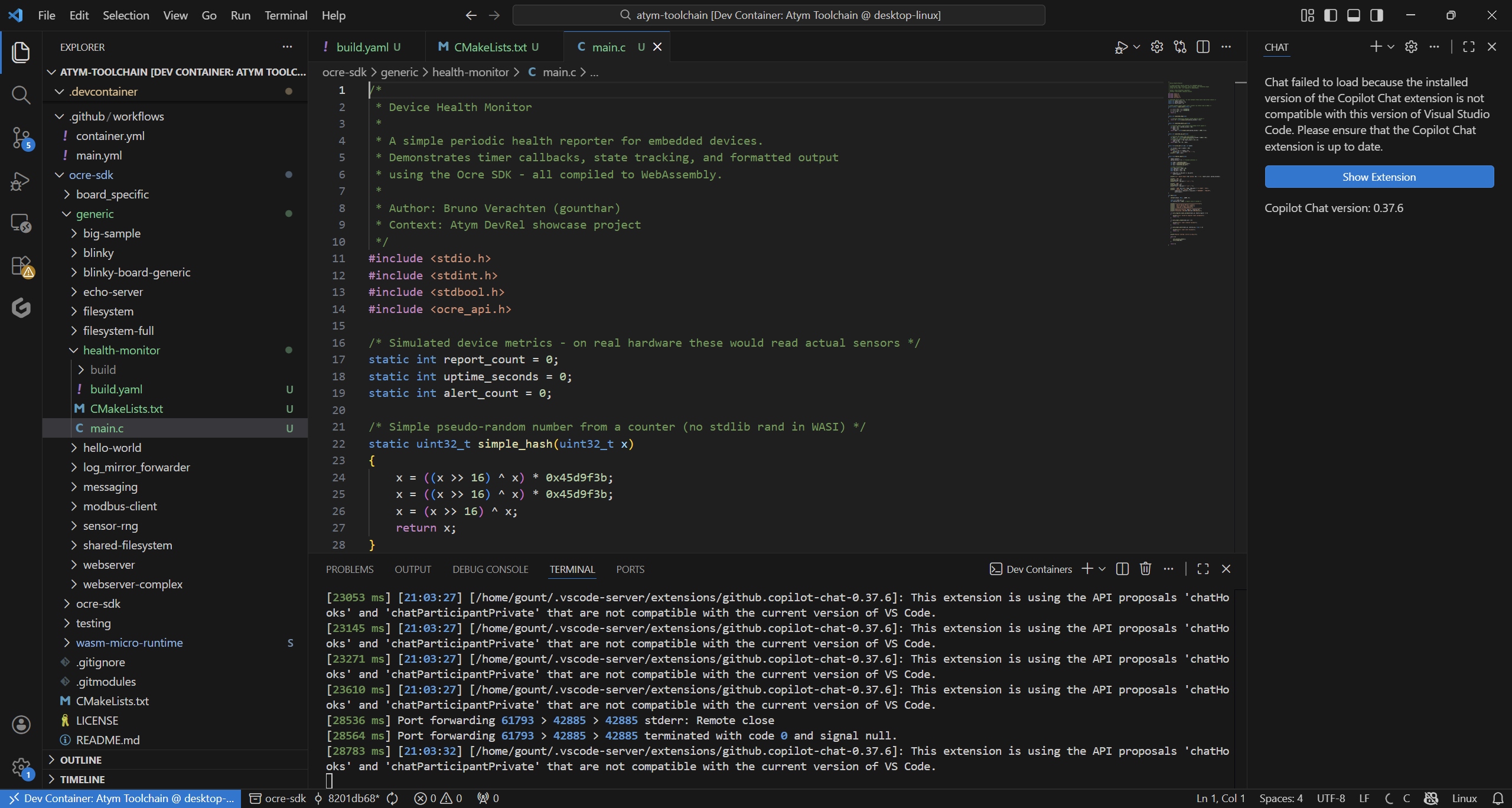Toggle the secondary sidebar visibility
This screenshot has width=1512, height=808.
pyautogui.click(x=1377, y=15)
